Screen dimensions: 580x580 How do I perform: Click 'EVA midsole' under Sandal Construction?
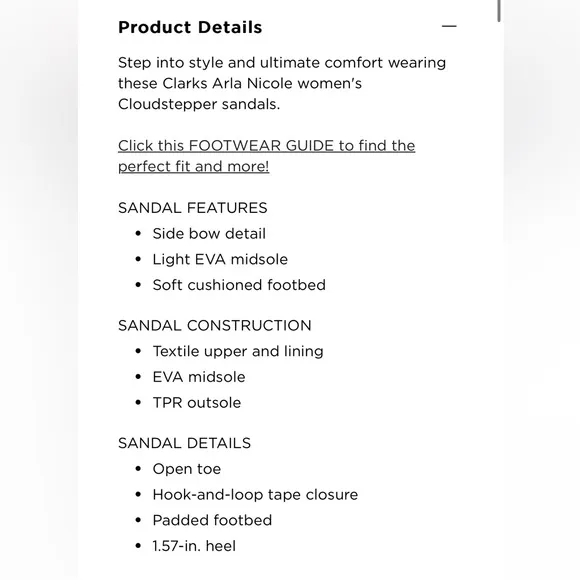tap(199, 377)
